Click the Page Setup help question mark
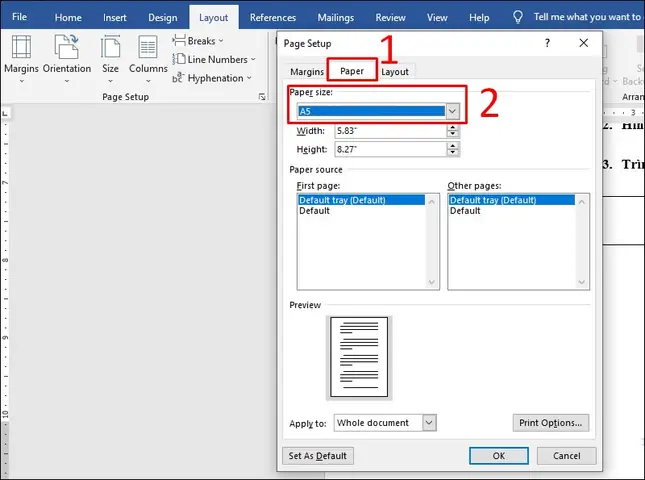 click(x=547, y=43)
